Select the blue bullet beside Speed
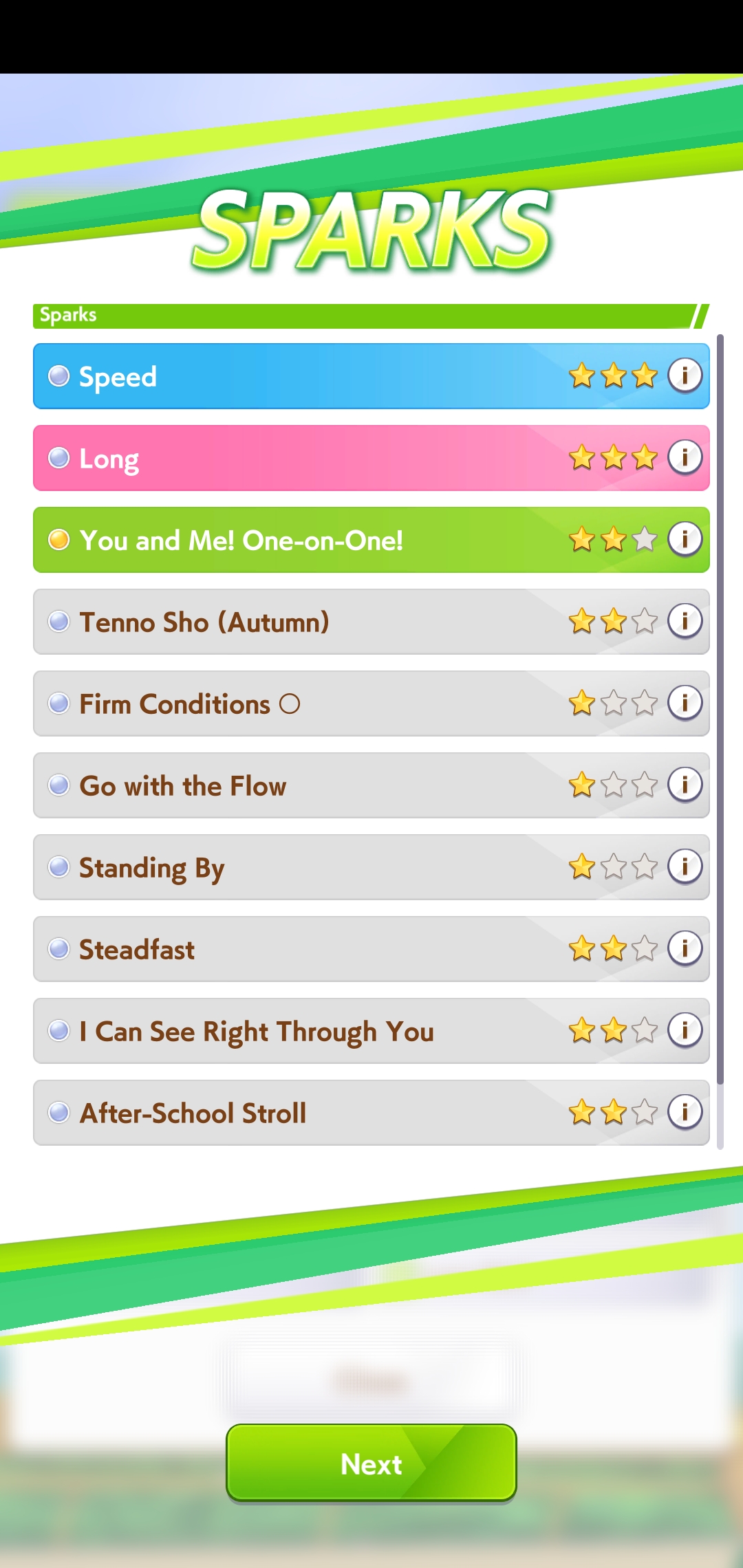Screen dimensions: 743x1568 tap(59, 376)
